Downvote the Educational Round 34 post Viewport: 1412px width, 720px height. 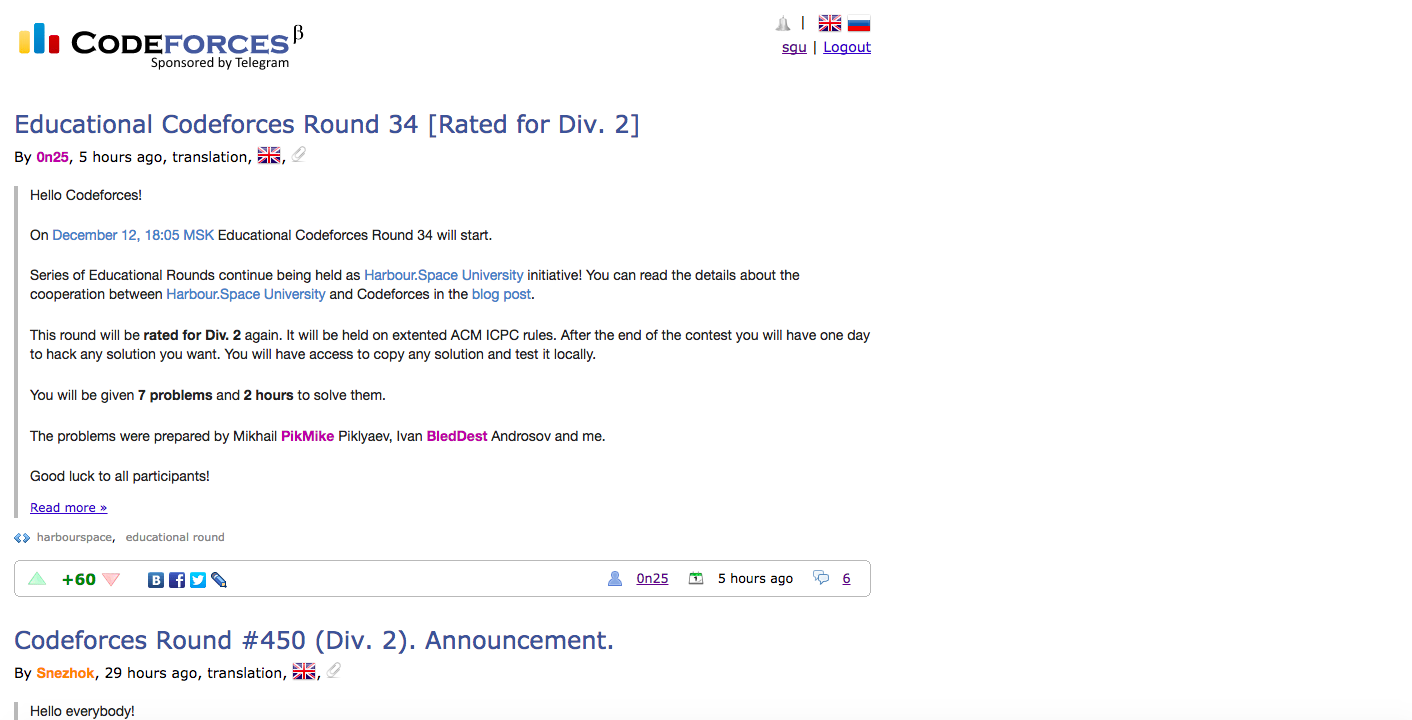tap(111, 579)
